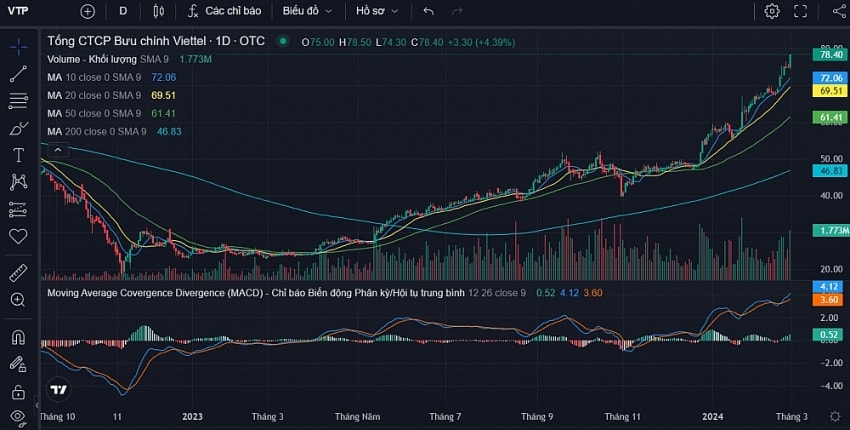The image size is (850, 430).
Task: Select the text annotation tool
Action: (x=18, y=155)
